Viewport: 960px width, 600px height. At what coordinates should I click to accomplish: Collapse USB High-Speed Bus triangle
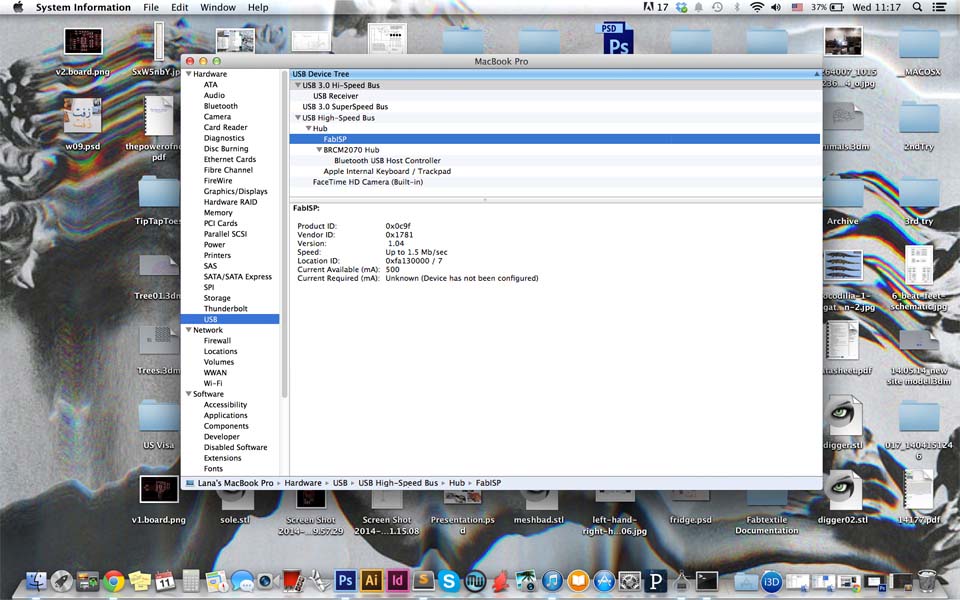pyautogui.click(x=298, y=118)
